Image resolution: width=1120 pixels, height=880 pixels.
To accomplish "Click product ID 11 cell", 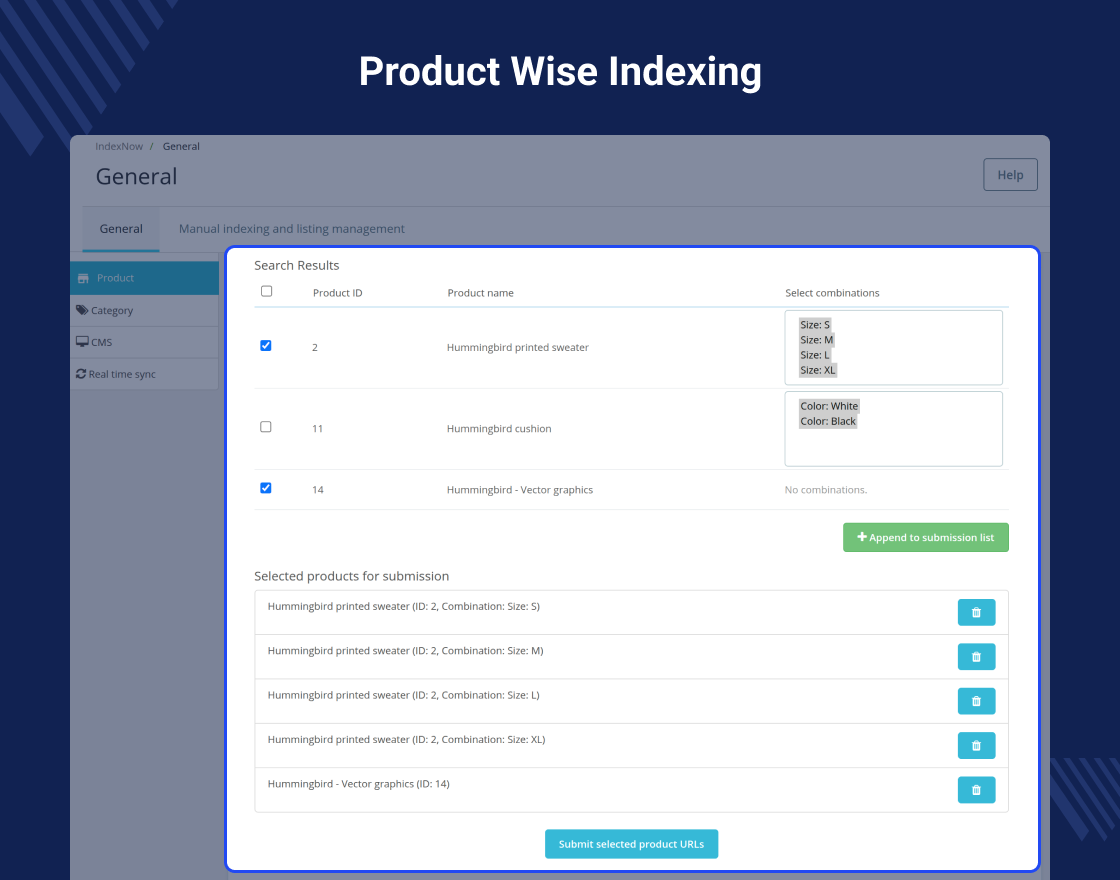I will (317, 429).
